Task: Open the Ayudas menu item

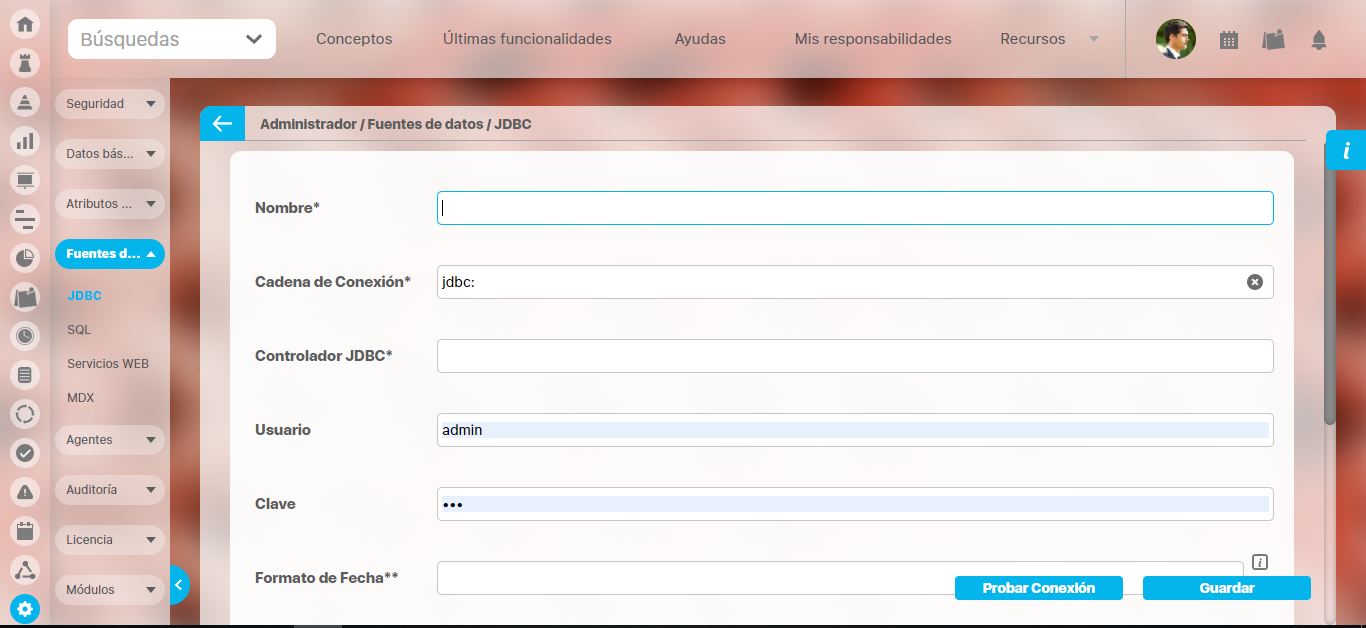Action: point(700,39)
